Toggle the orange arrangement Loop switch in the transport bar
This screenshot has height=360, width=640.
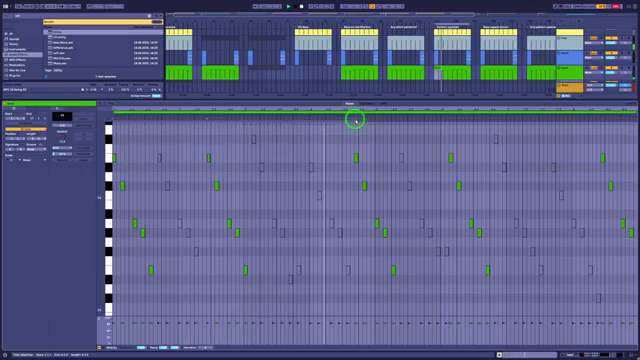[372, 7]
